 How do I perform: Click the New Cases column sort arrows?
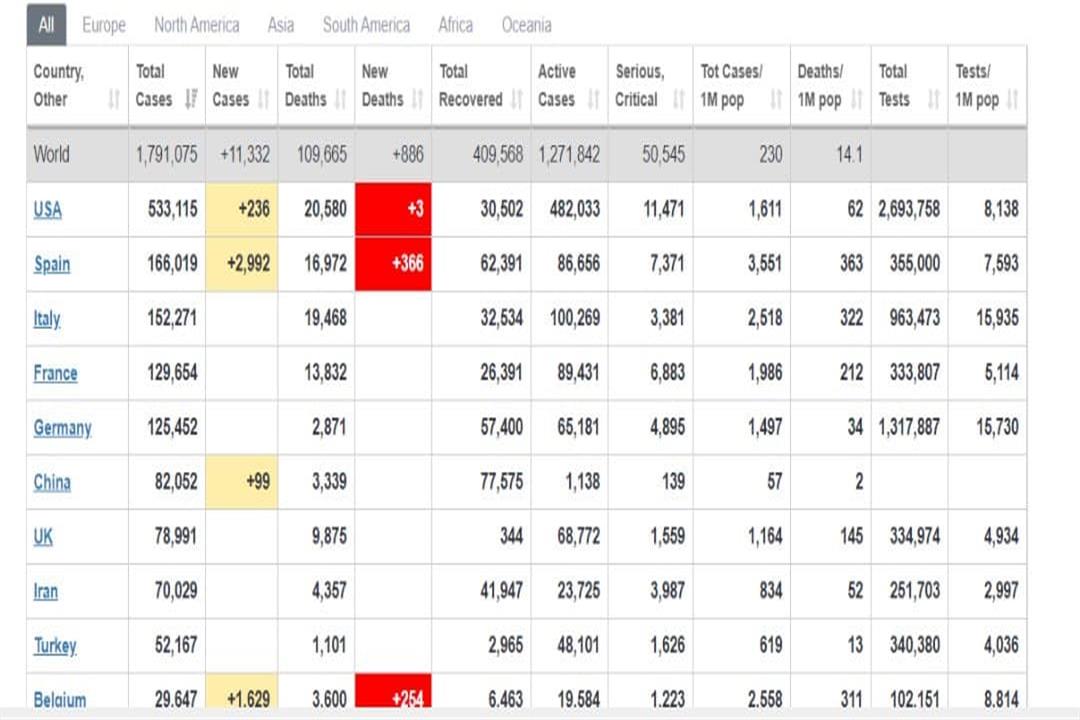[265, 100]
